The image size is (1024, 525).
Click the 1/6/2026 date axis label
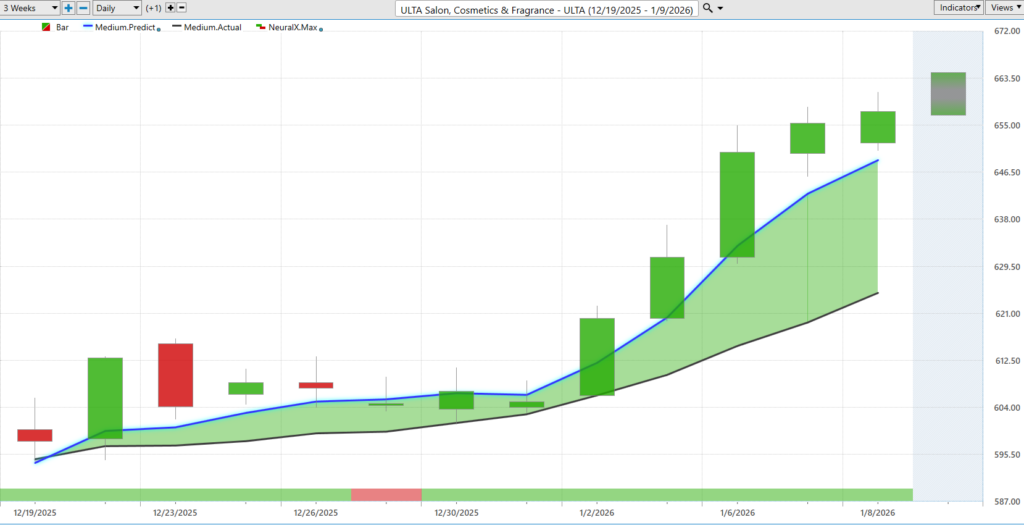[737, 513]
